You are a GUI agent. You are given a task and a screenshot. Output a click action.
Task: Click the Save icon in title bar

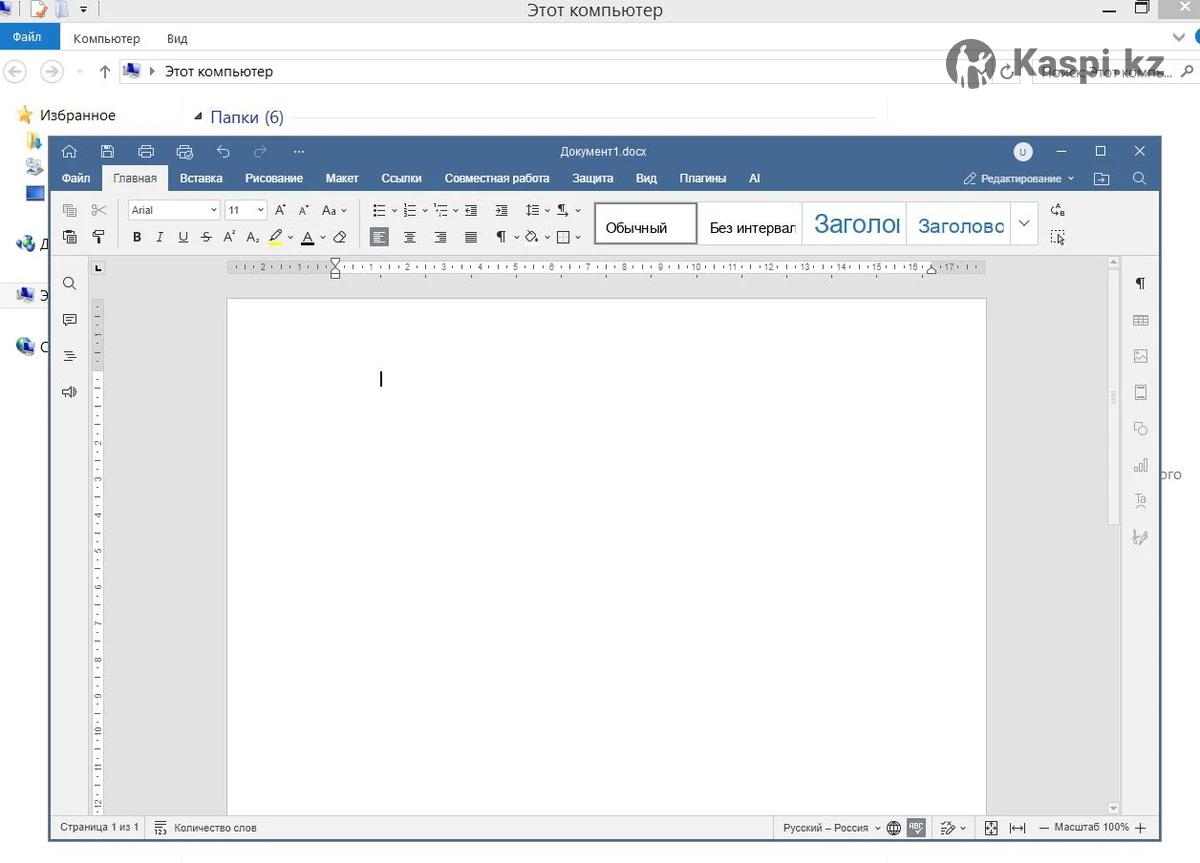(107, 152)
